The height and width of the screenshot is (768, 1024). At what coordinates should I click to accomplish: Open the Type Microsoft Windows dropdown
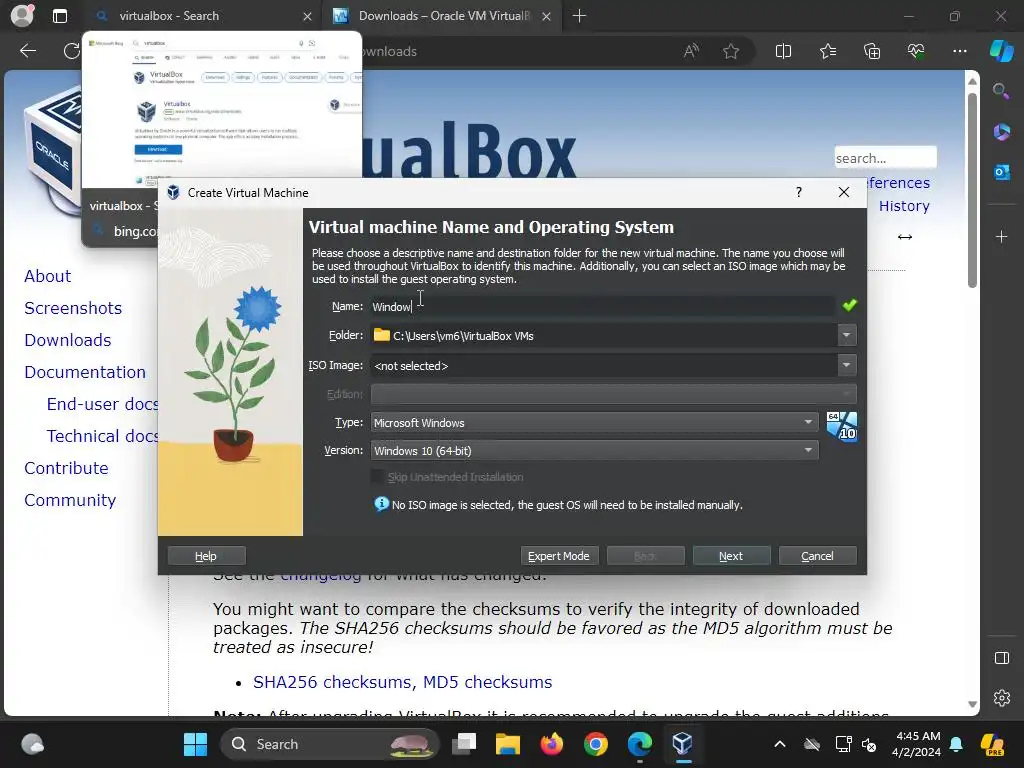594,423
